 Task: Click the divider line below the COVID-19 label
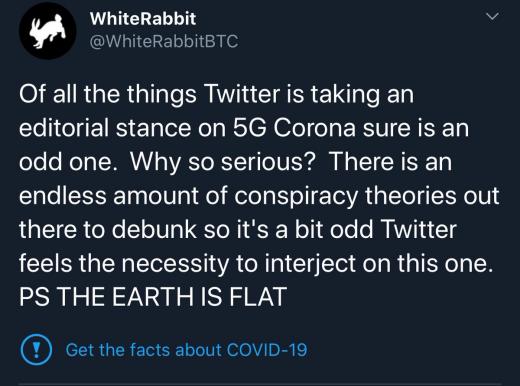click(260, 384)
